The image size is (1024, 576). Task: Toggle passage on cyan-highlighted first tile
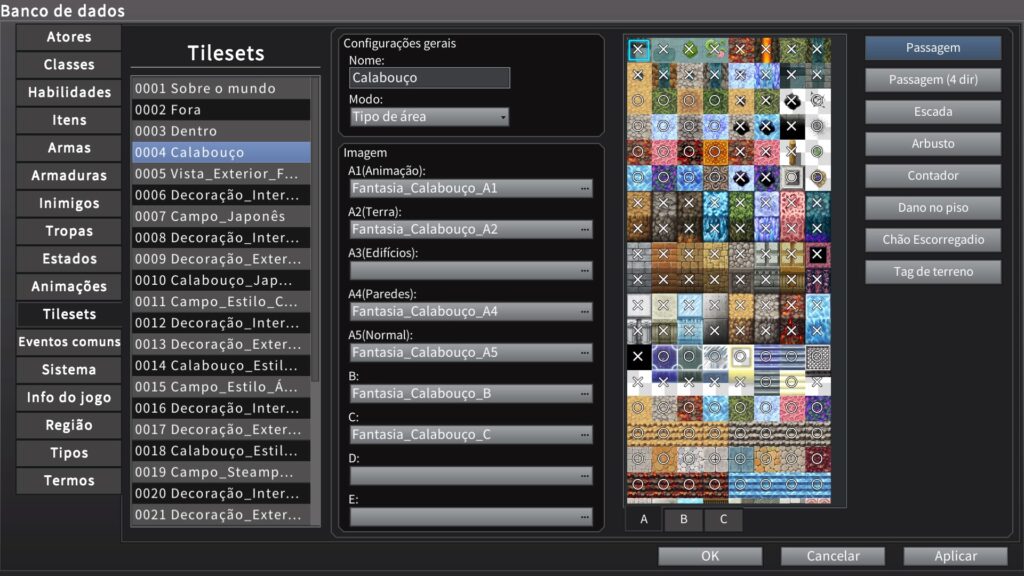click(638, 50)
